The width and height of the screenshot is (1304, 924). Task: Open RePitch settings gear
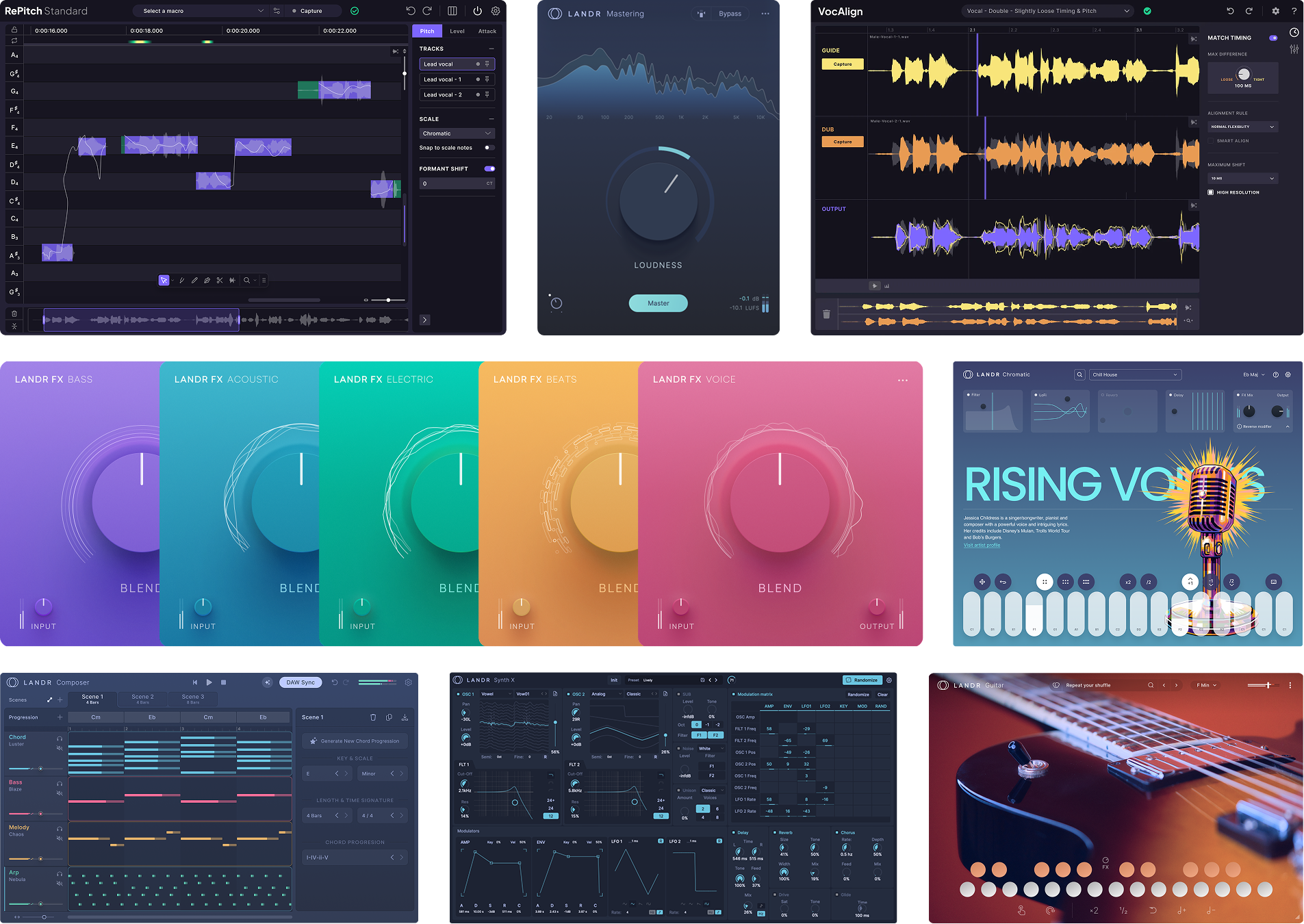(495, 11)
